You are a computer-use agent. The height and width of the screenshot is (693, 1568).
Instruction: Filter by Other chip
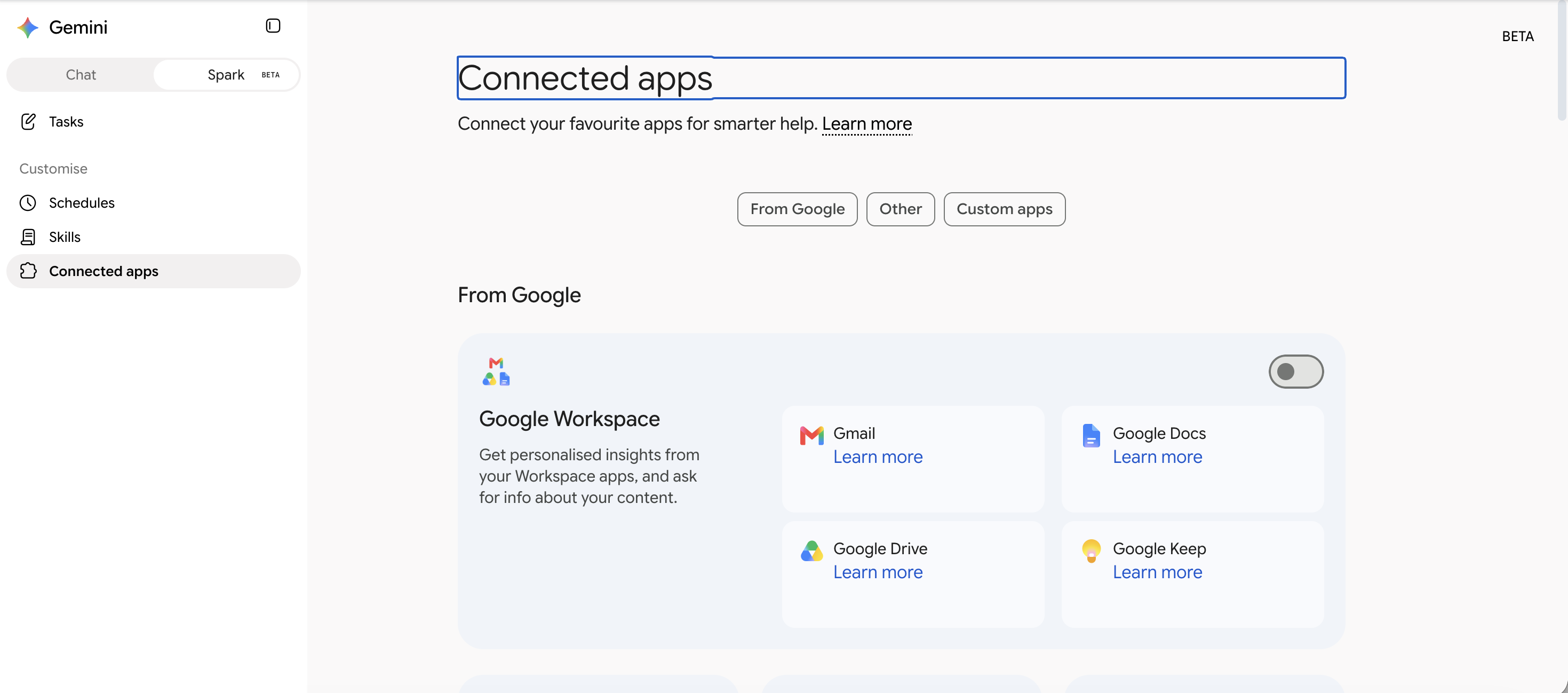point(900,209)
